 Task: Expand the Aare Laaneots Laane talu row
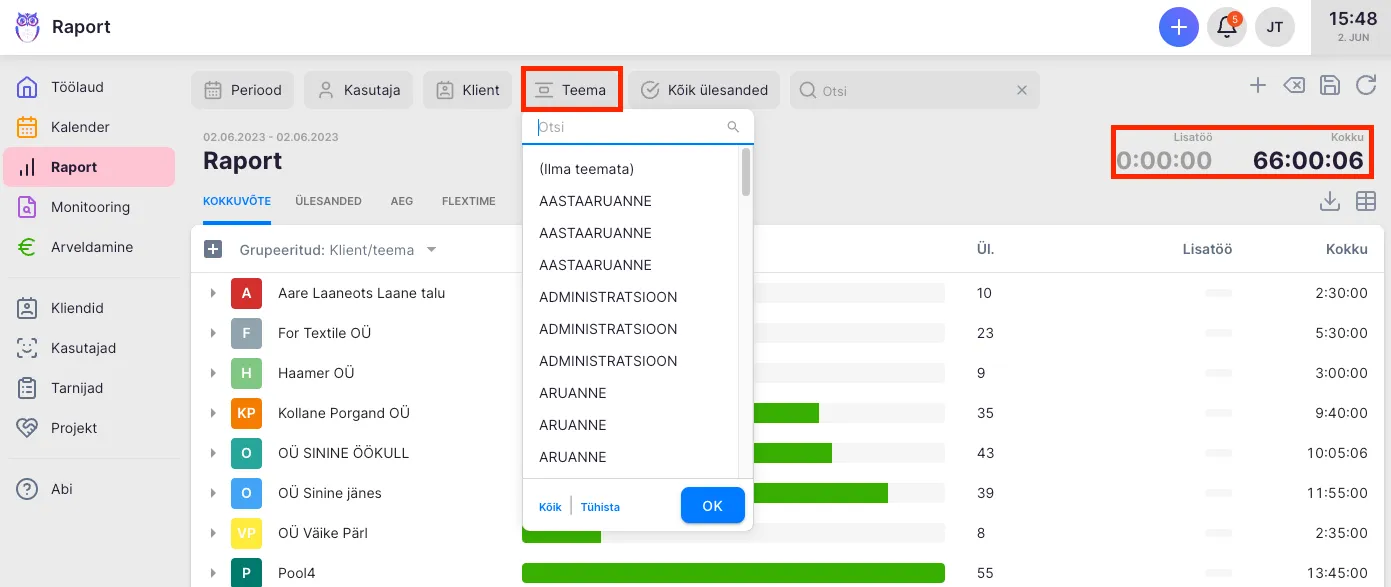click(213, 293)
